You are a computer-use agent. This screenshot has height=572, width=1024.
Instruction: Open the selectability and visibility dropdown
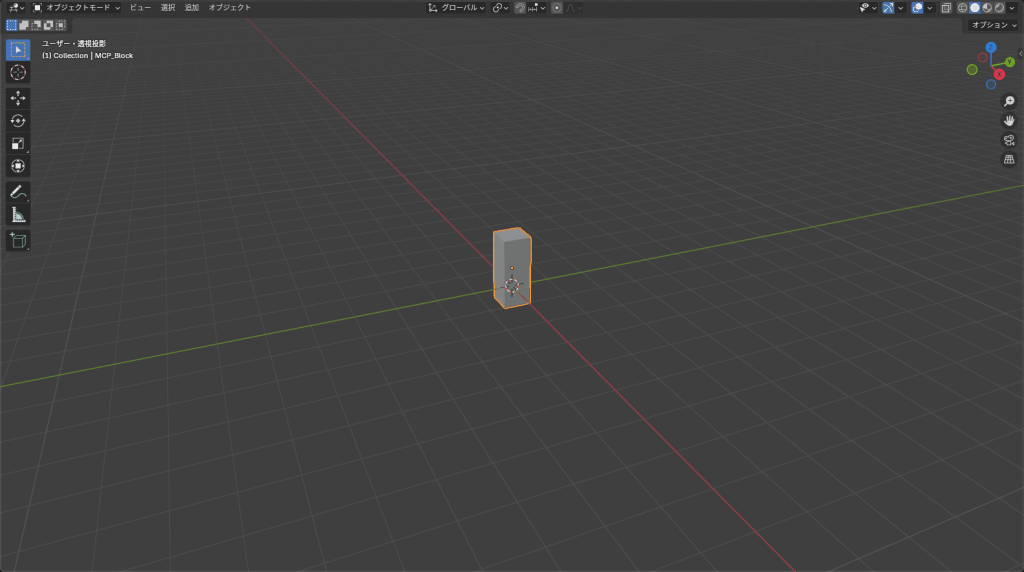click(868, 8)
